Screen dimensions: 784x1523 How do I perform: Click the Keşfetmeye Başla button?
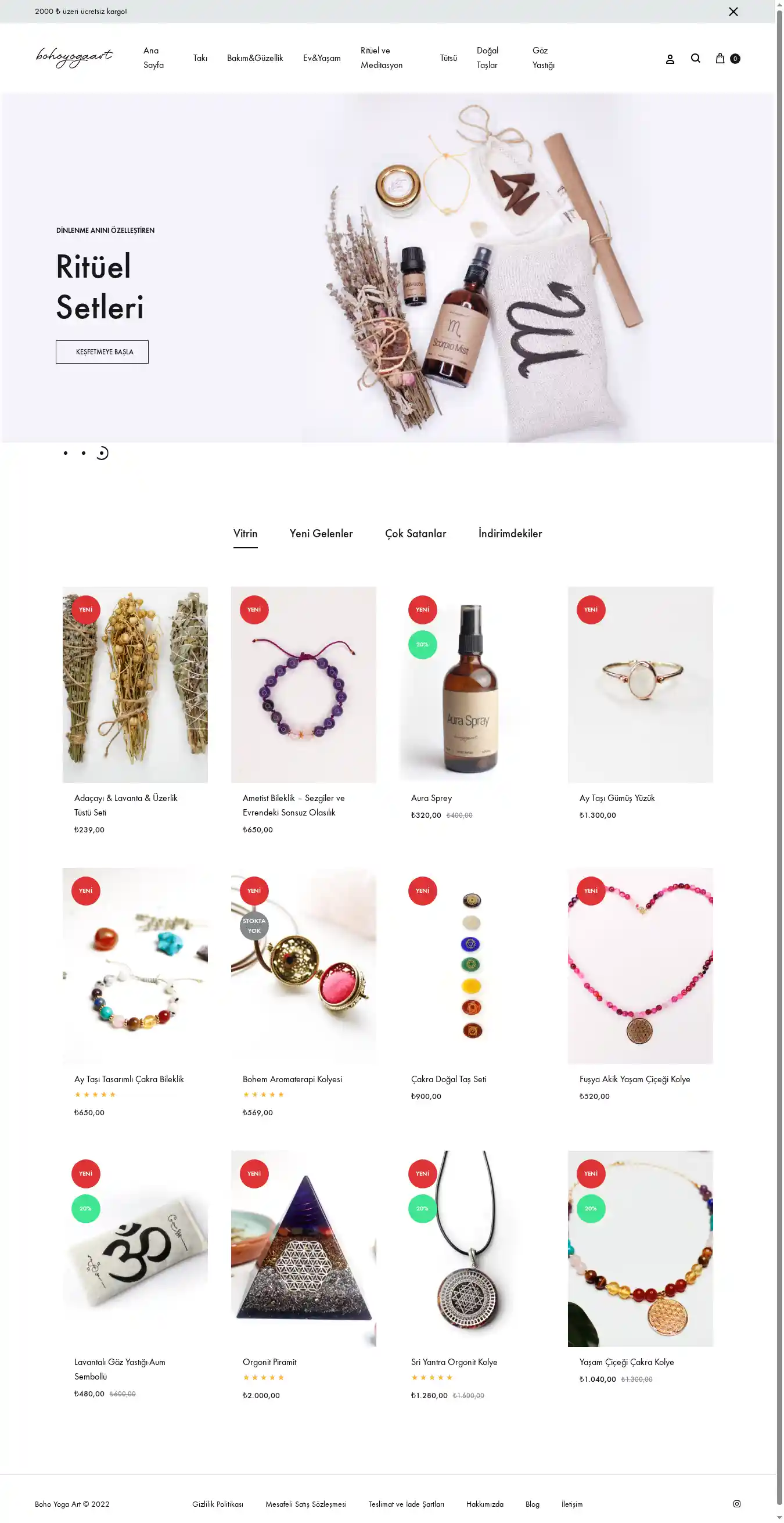(x=102, y=352)
